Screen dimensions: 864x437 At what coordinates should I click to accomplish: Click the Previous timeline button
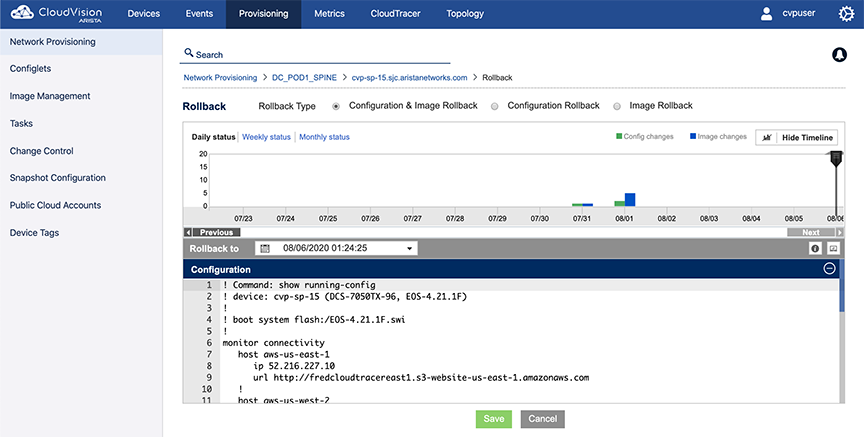tap(216, 233)
